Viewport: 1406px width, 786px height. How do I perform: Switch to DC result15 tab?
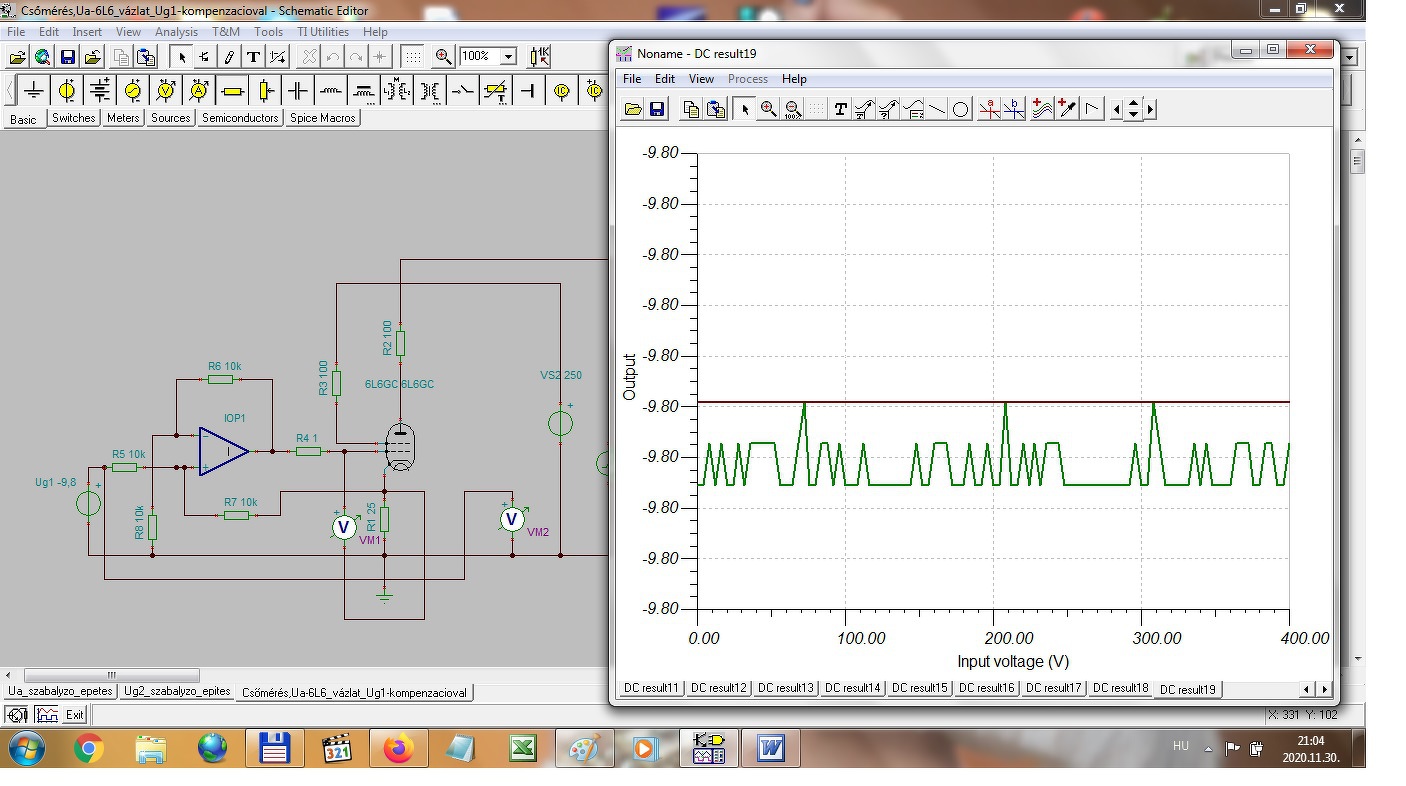pos(920,688)
